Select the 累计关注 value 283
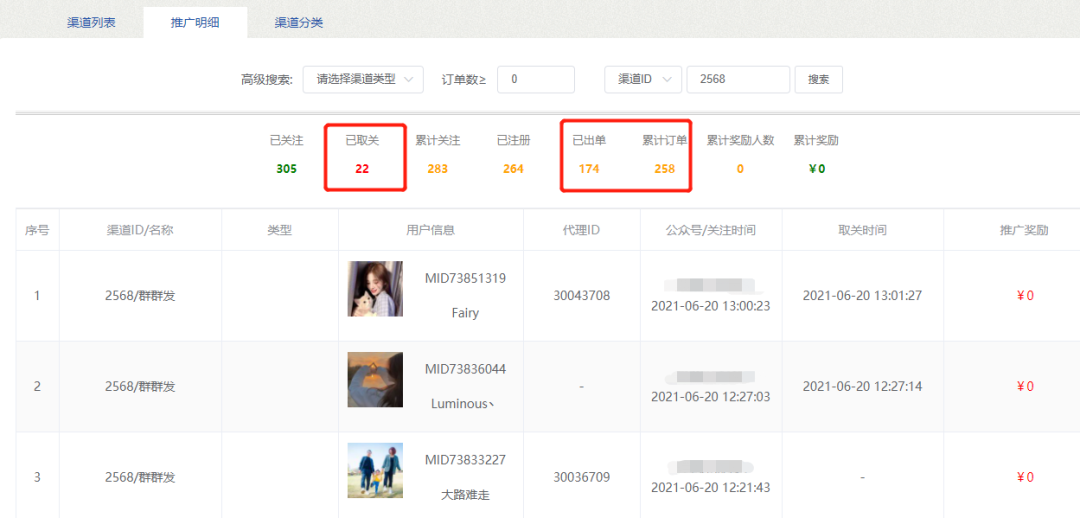The image size is (1080, 518). click(x=437, y=169)
